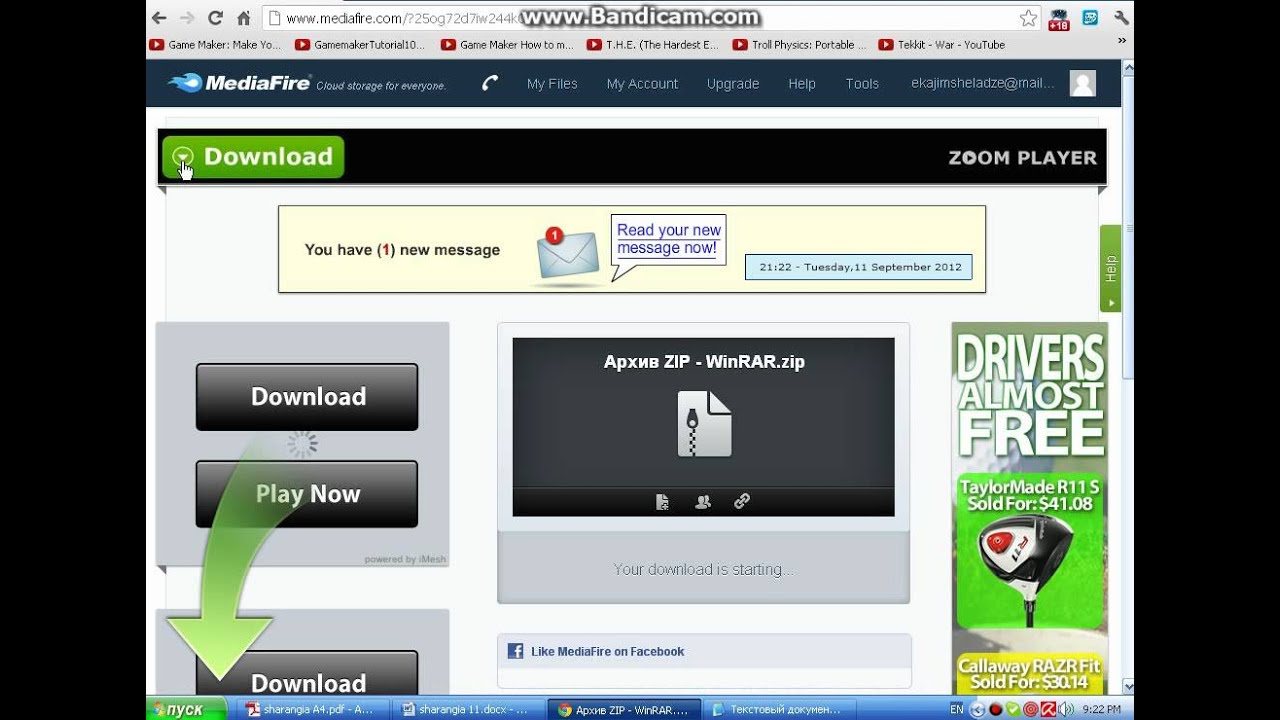
Task: Open the browser home page icon
Action: tap(243, 18)
